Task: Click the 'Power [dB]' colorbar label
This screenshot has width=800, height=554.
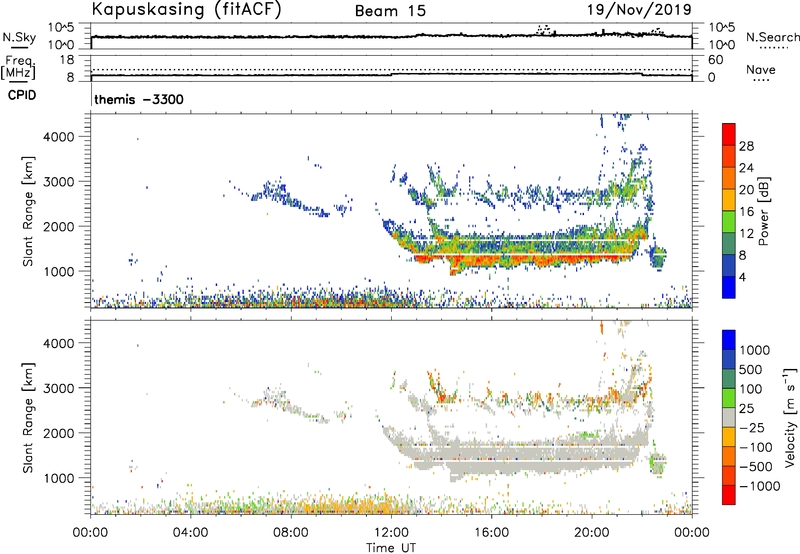Action: [x=764, y=211]
